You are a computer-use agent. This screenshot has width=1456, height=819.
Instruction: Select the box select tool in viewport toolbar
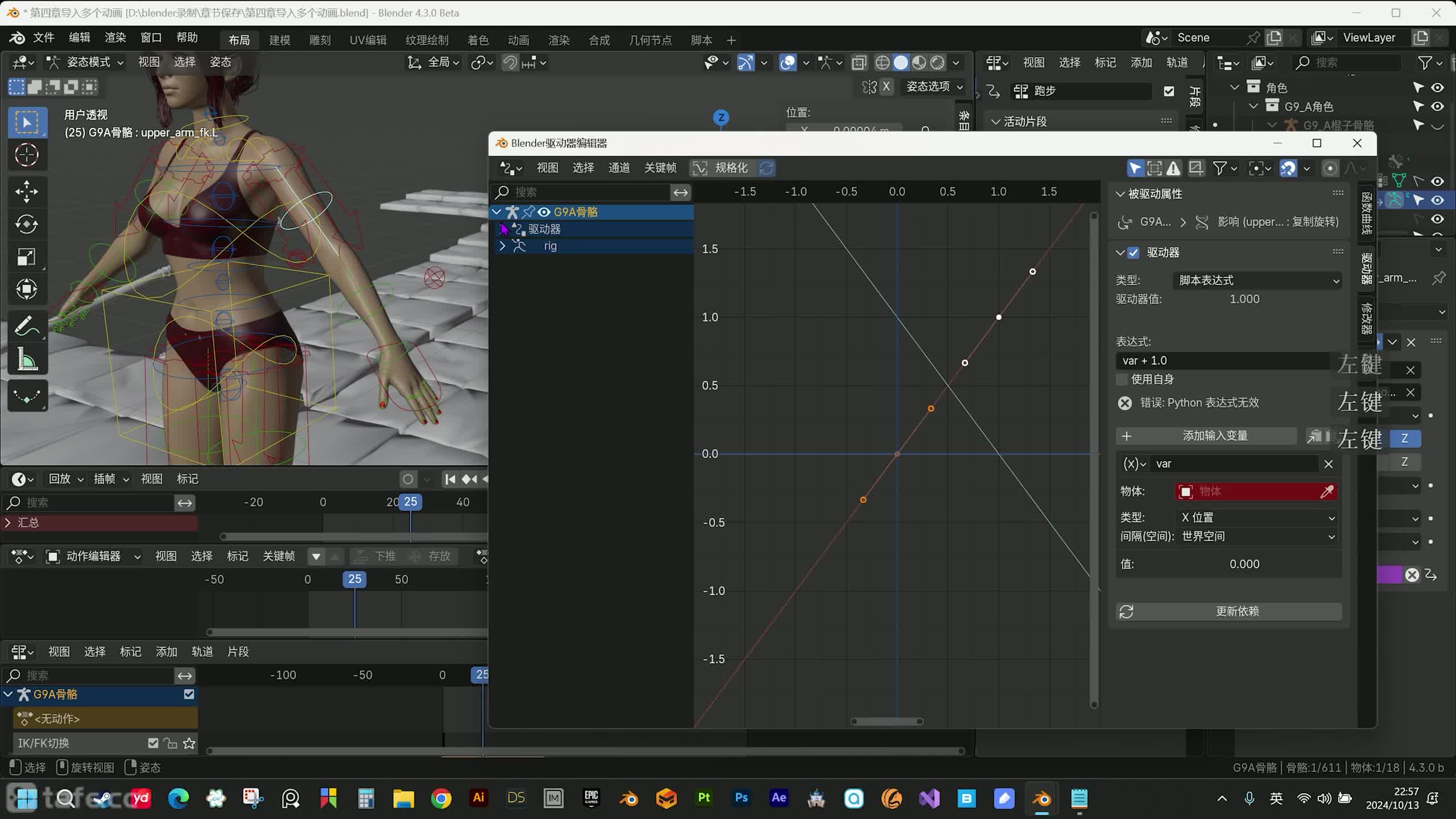pyautogui.click(x=27, y=122)
